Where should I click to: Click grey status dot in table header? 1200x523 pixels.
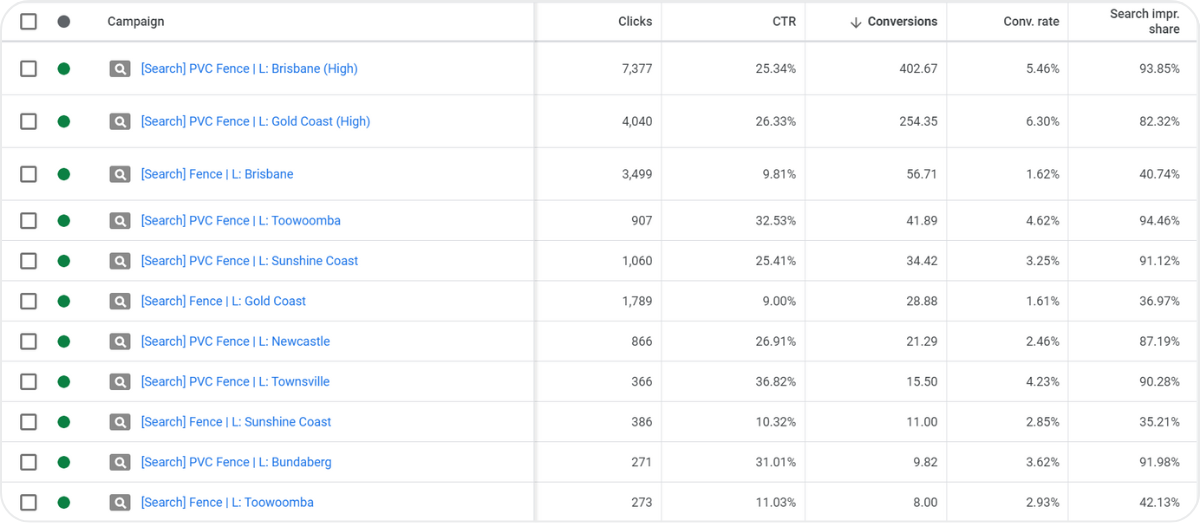[x=64, y=21]
